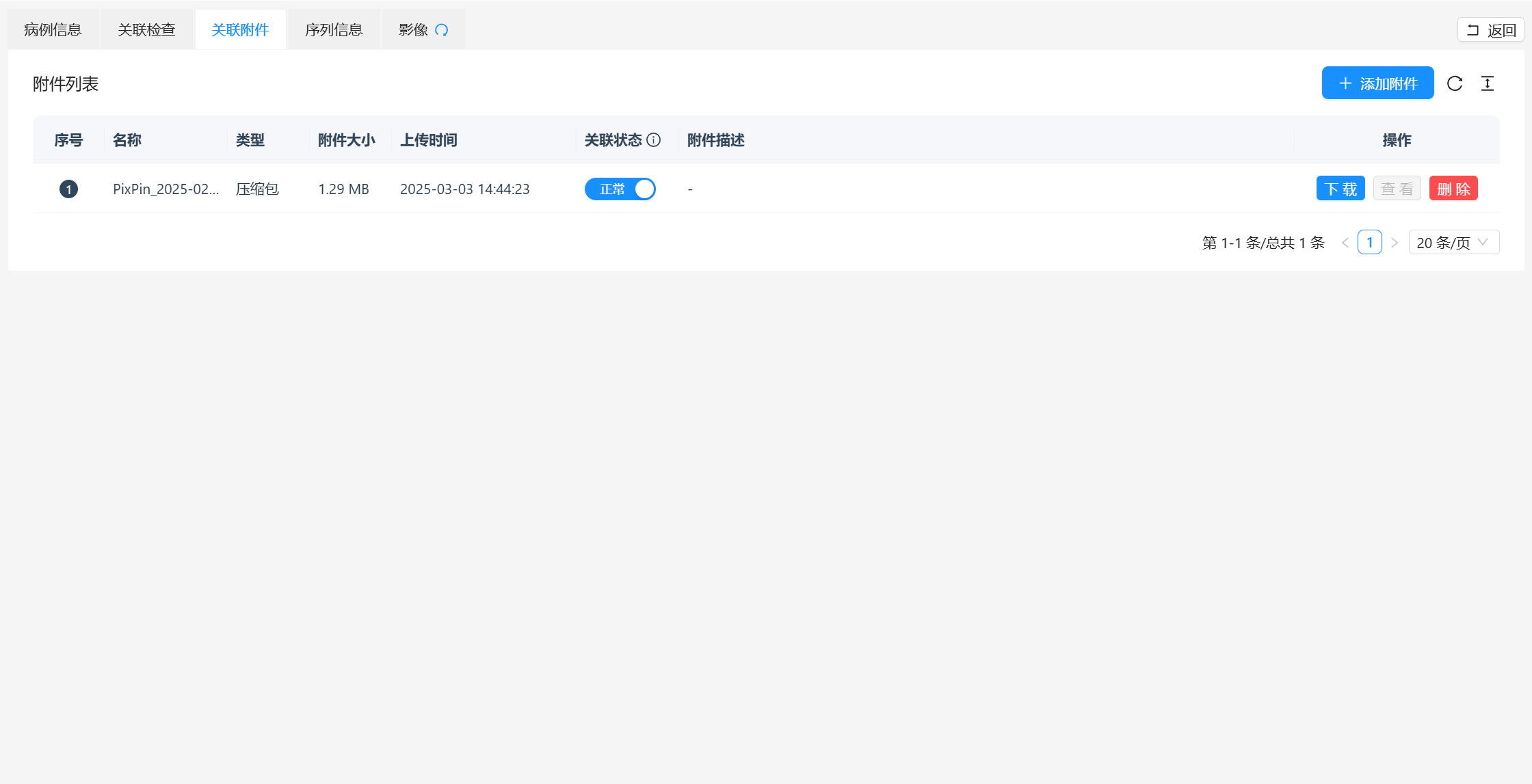
Task: Open the 序列信息 tab
Action: pos(334,29)
